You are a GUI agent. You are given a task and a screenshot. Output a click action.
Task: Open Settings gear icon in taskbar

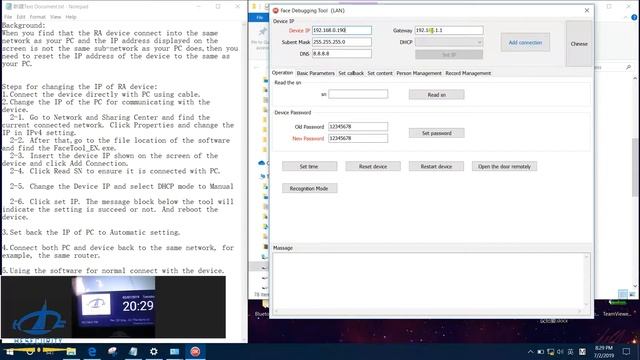[x=153, y=351]
